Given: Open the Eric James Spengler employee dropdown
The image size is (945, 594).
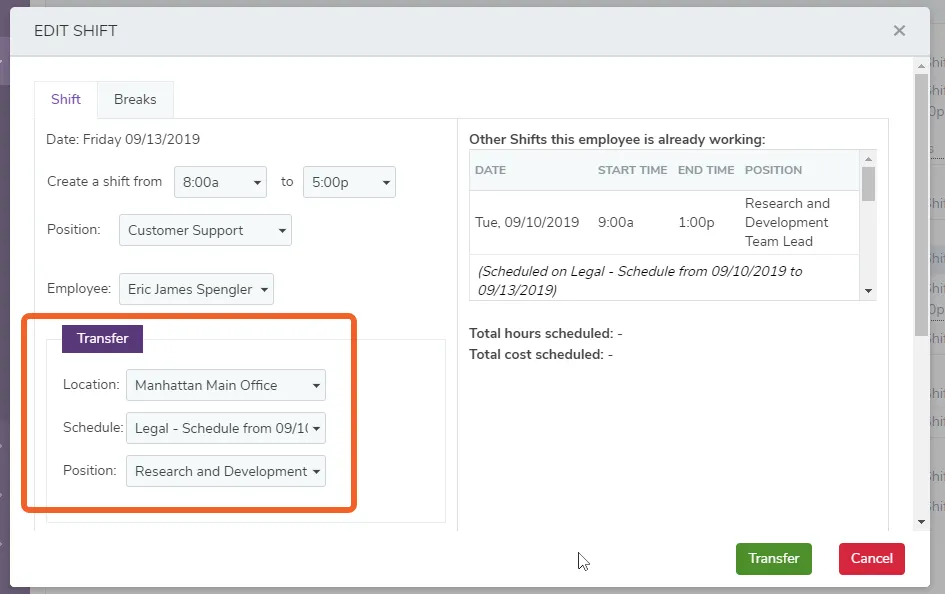Looking at the screenshot, I should 196,289.
